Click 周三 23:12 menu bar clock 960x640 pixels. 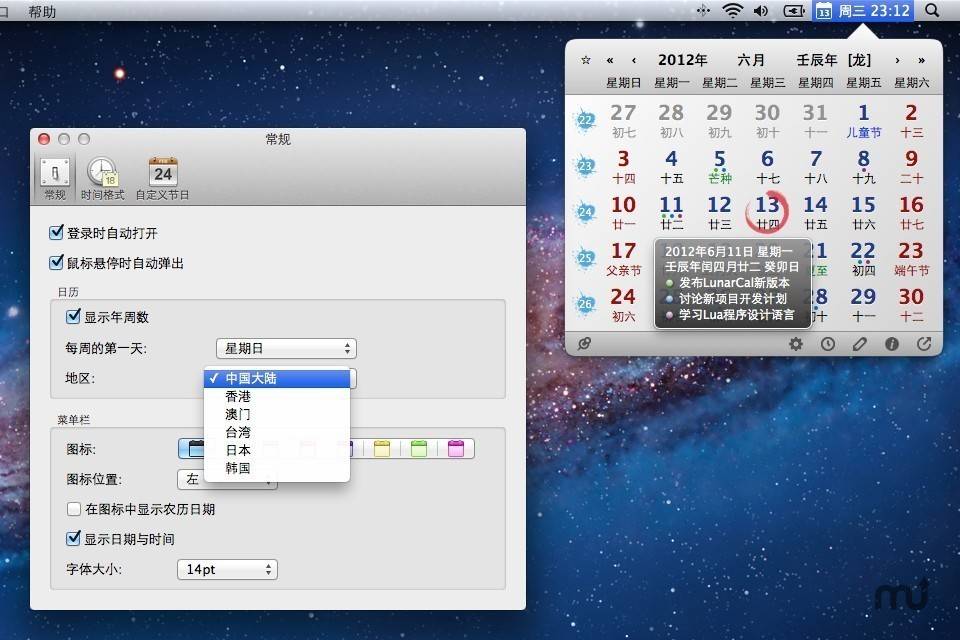tap(874, 10)
